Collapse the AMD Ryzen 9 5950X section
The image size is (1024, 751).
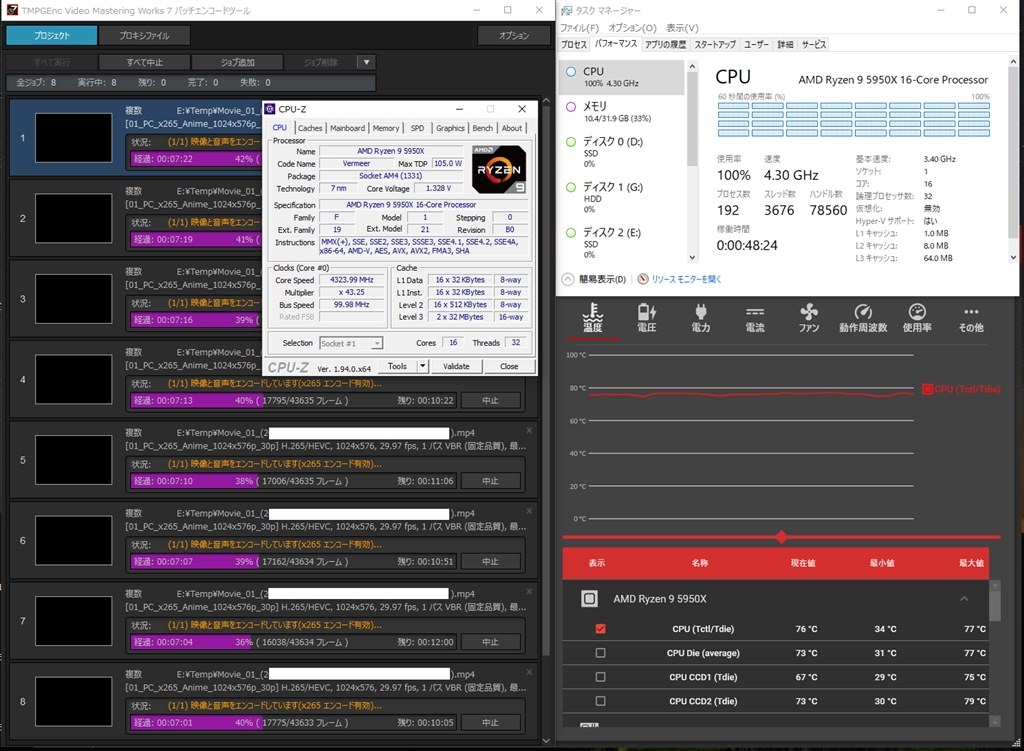pyautogui.click(x=964, y=599)
